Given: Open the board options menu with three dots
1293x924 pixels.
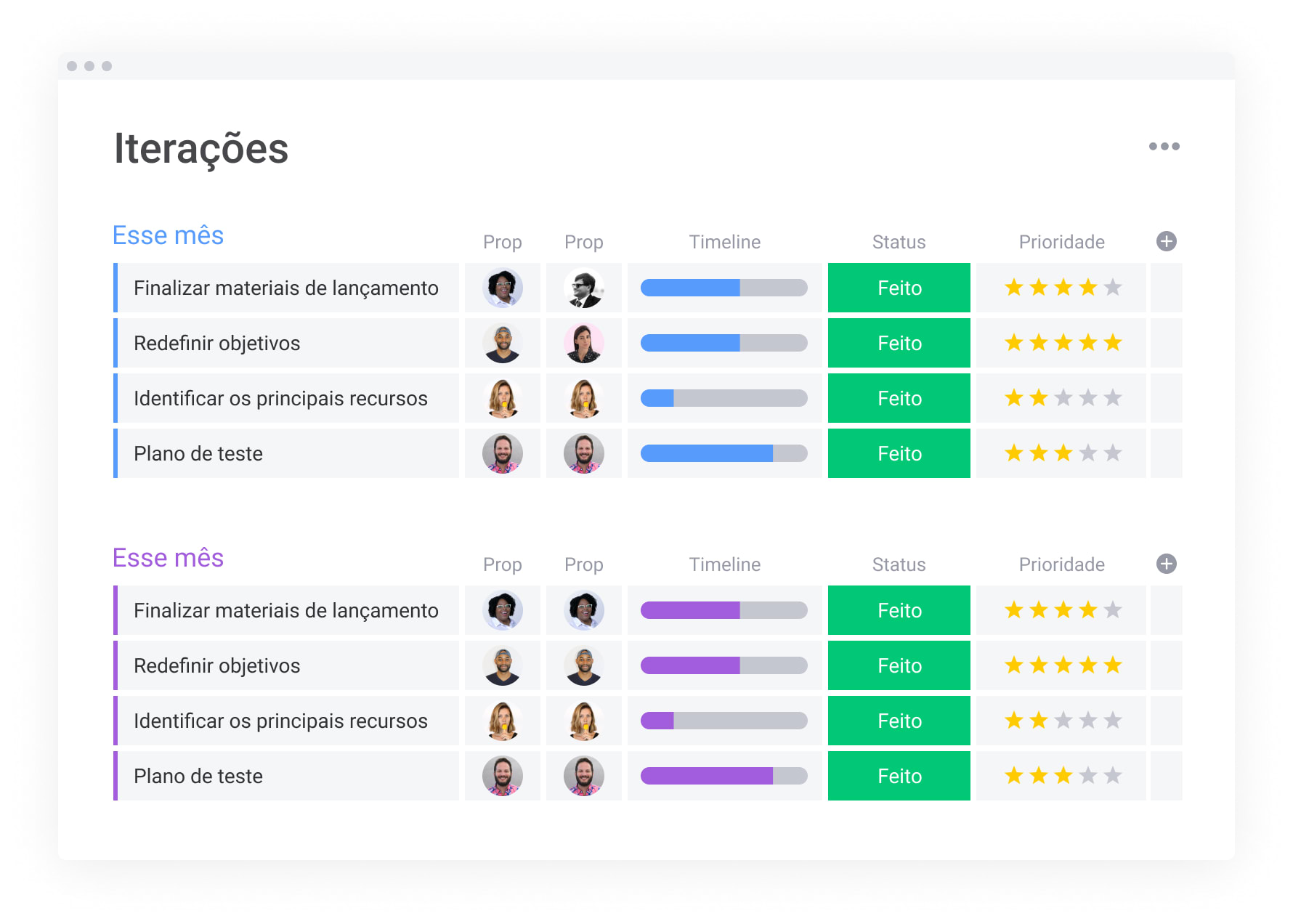Looking at the screenshot, I should point(1165,146).
